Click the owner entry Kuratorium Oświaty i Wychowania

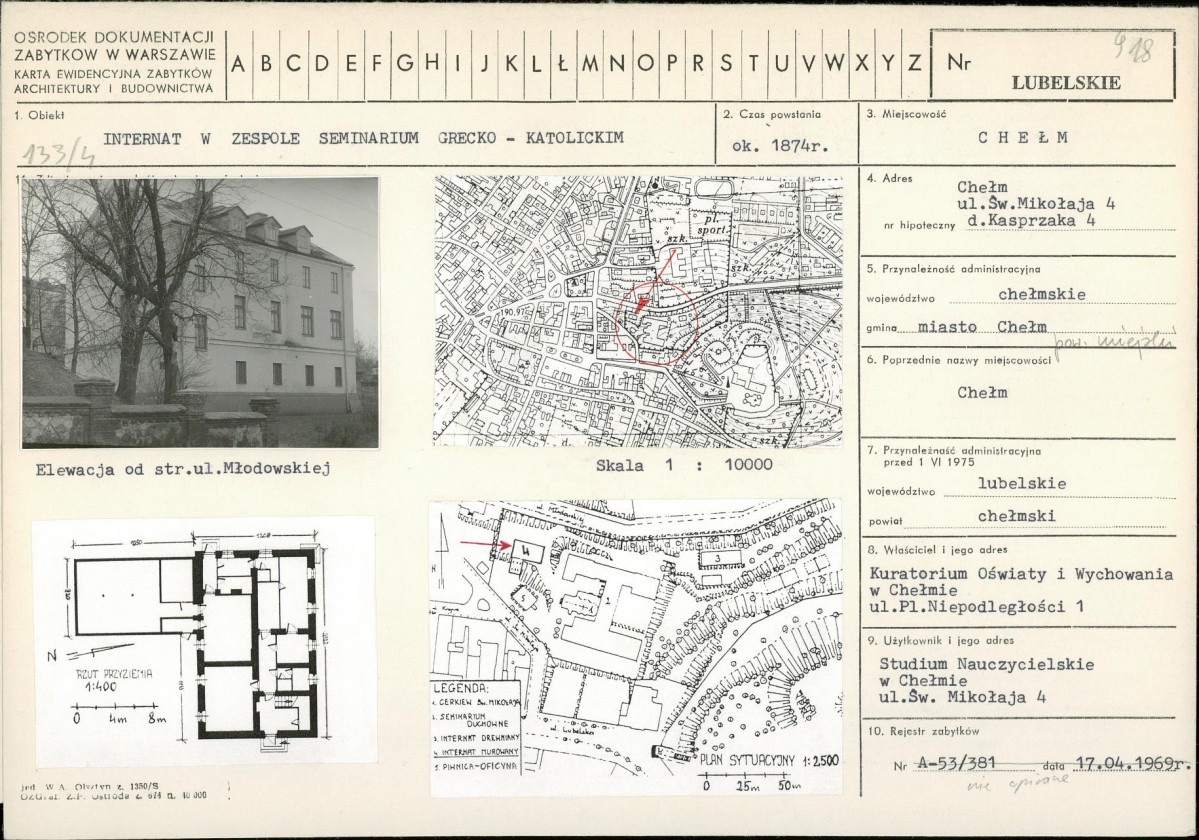click(x=1020, y=574)
